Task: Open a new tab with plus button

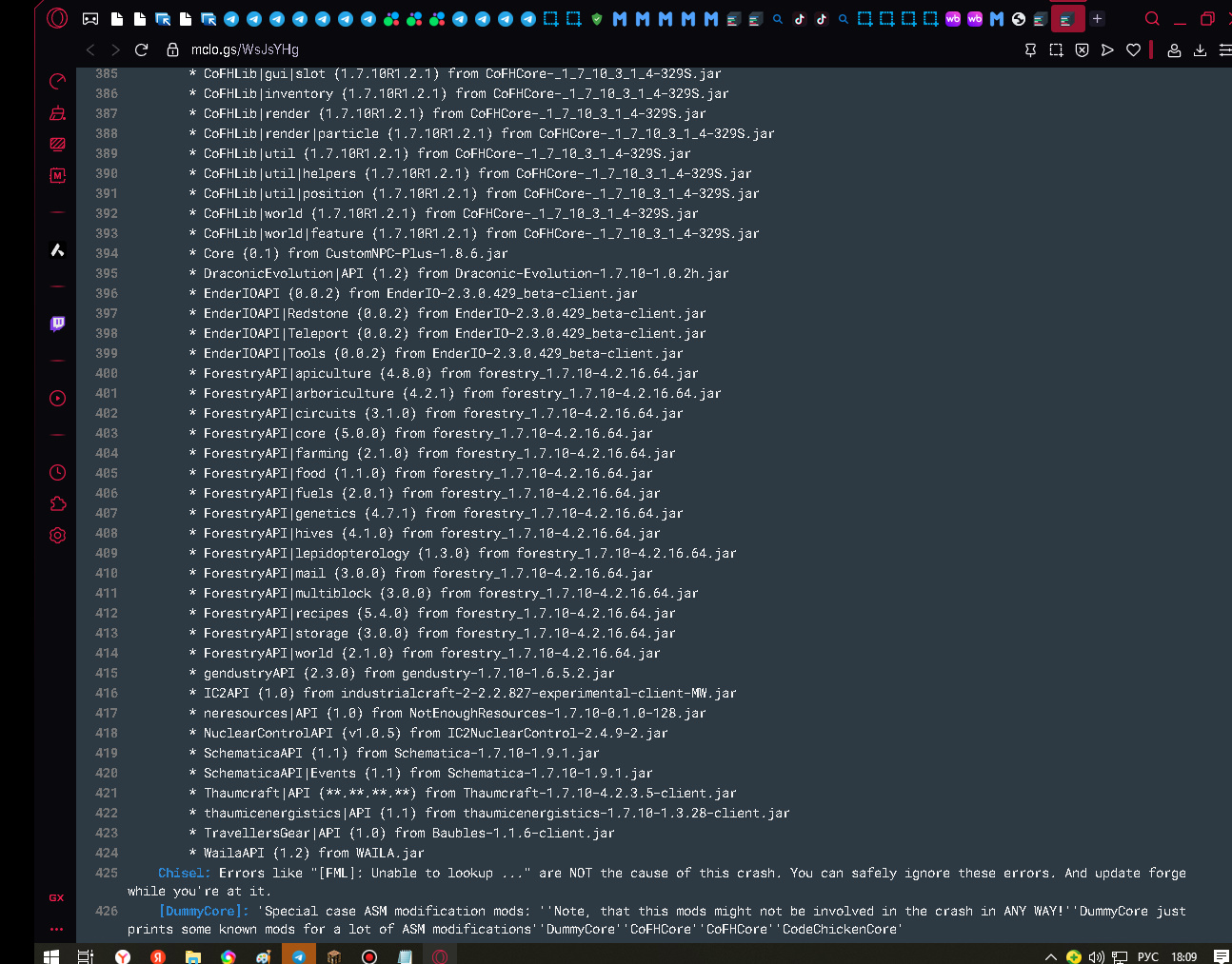Action: click(x=1097, y=18)
